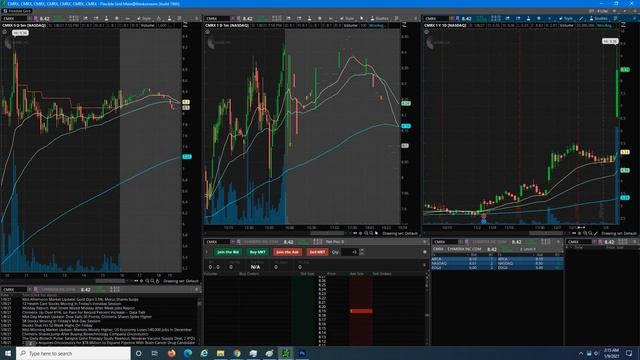Image resolution: width=640 pixels, height=360 pixels.
Task: Click the Buy MKT button
Action: 258,252
